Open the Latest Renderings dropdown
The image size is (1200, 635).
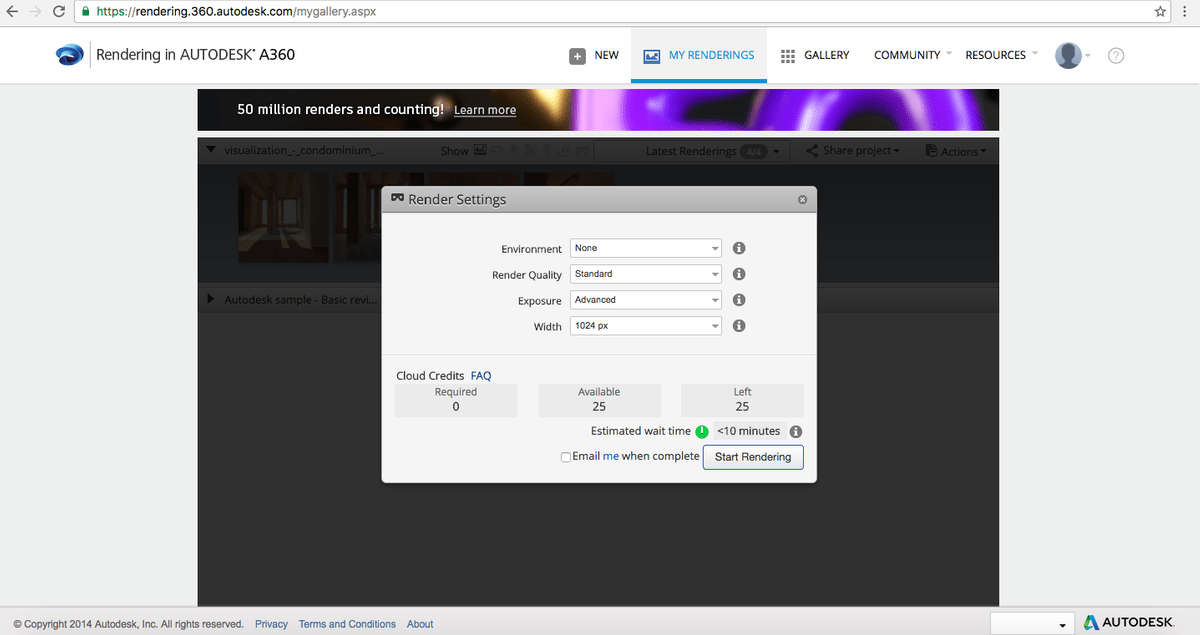click(692, 151)
